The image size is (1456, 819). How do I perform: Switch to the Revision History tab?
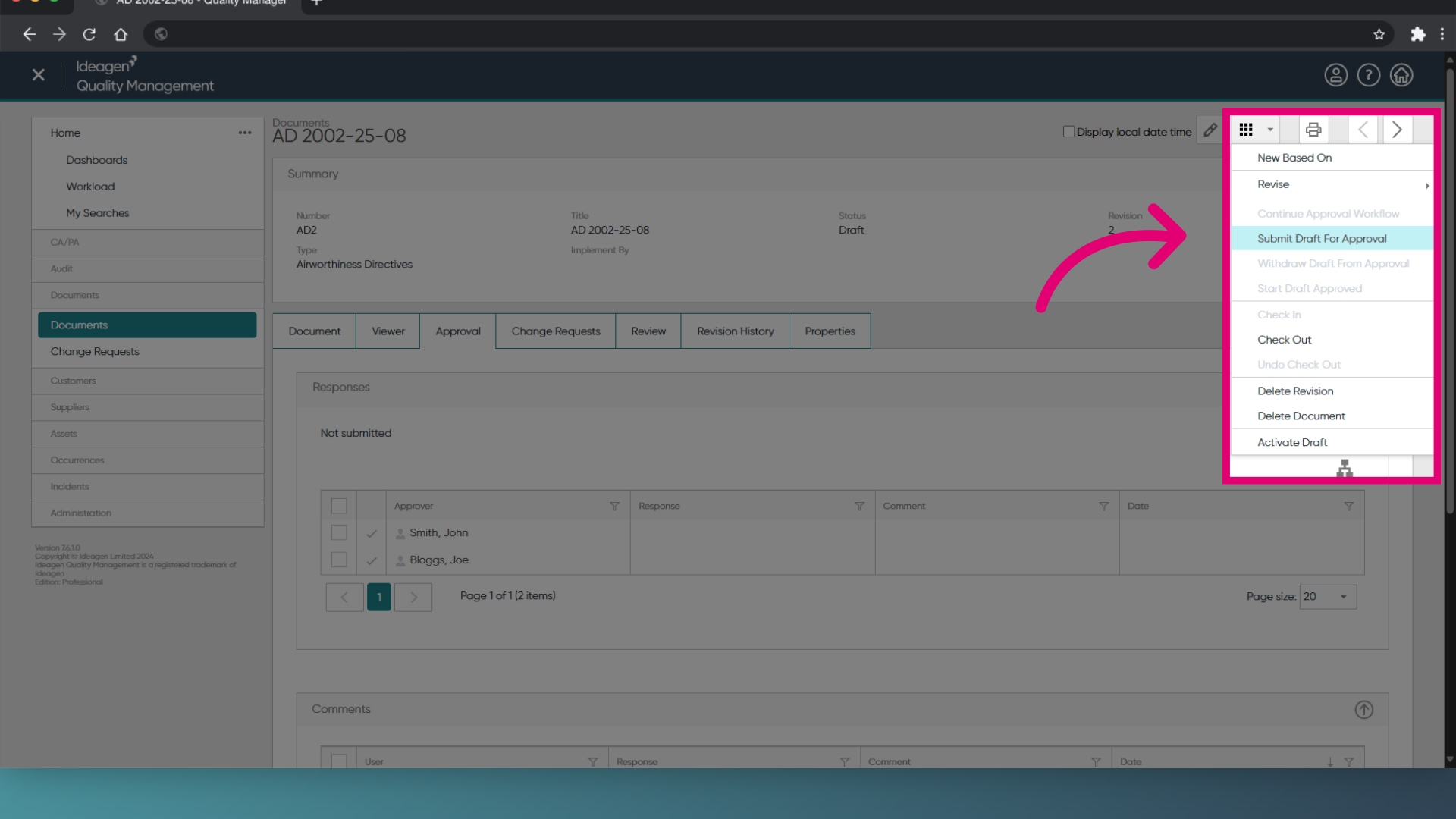(x=734, y=331)
